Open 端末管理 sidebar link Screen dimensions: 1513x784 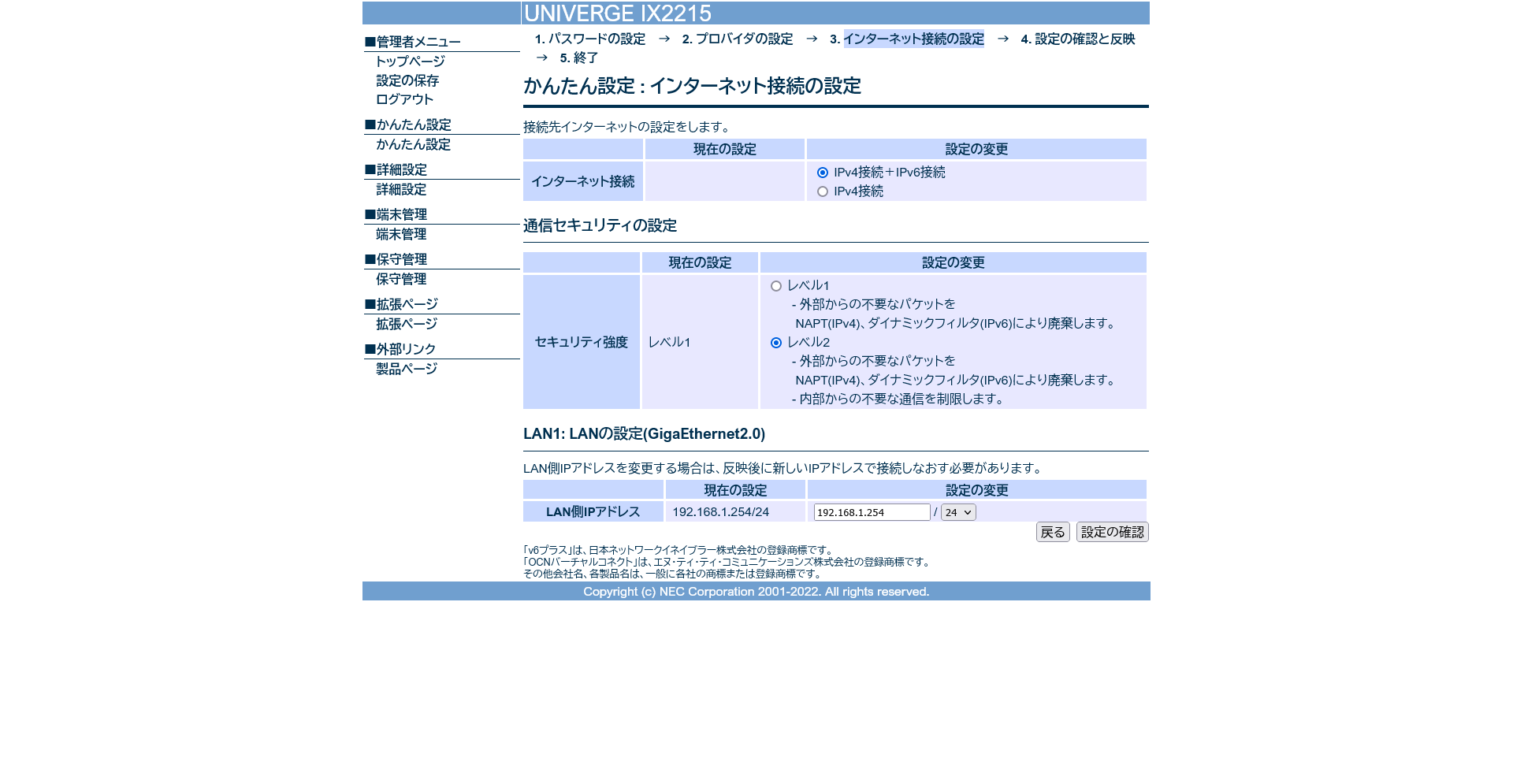(401, 234)
